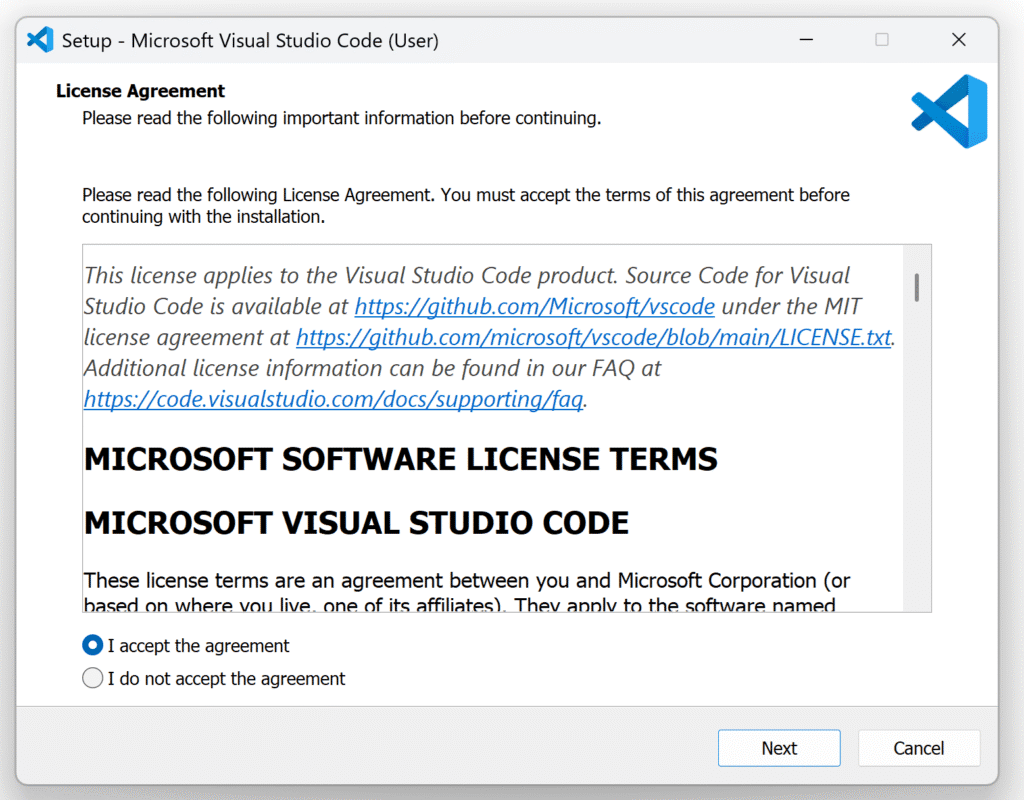The image size is (1024, 800).
Task: Click the MICROSOFT SOFTWARE LICENSE TERMS heading
Action: click(x=400, y=459)
